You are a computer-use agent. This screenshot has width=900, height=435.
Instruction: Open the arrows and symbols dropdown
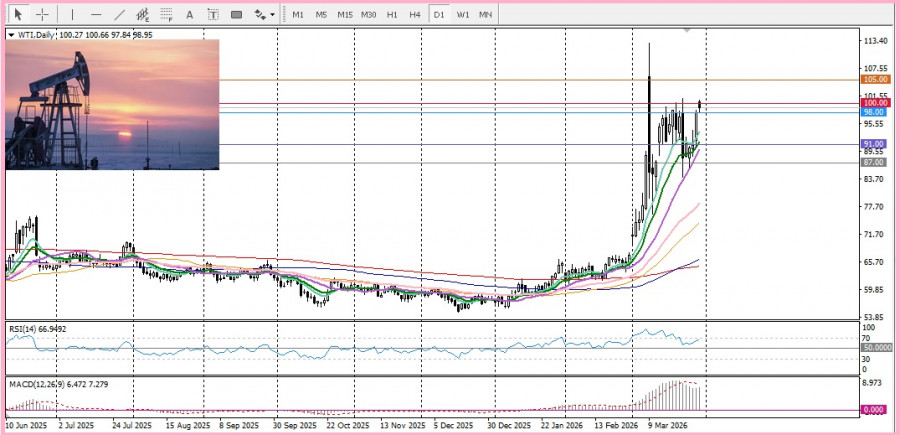[x=264, y=15]
